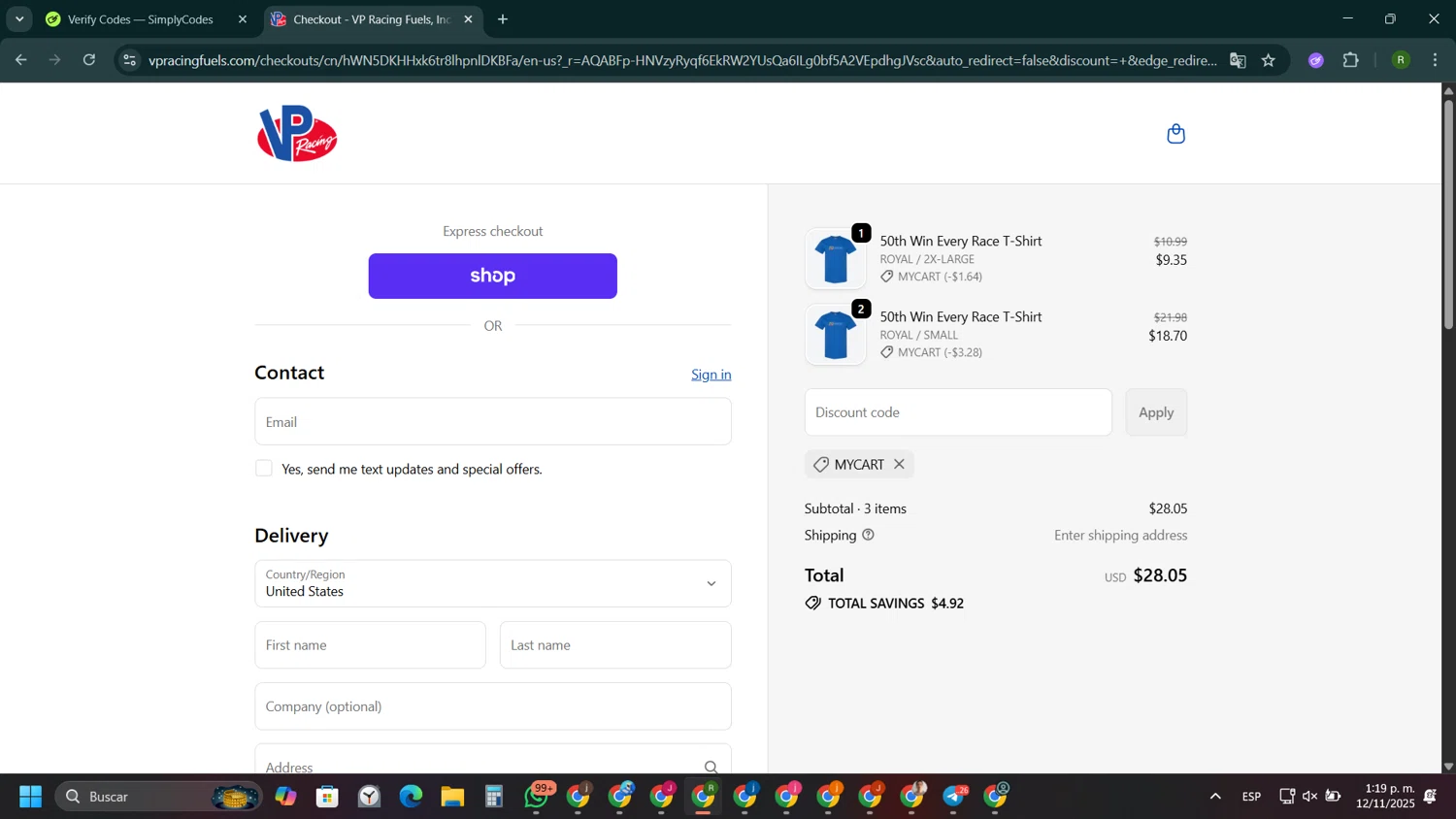Open the notifications bell icon
Image resolution: width=1456 pixels, height=819 pixels.
coord(1431,797)
